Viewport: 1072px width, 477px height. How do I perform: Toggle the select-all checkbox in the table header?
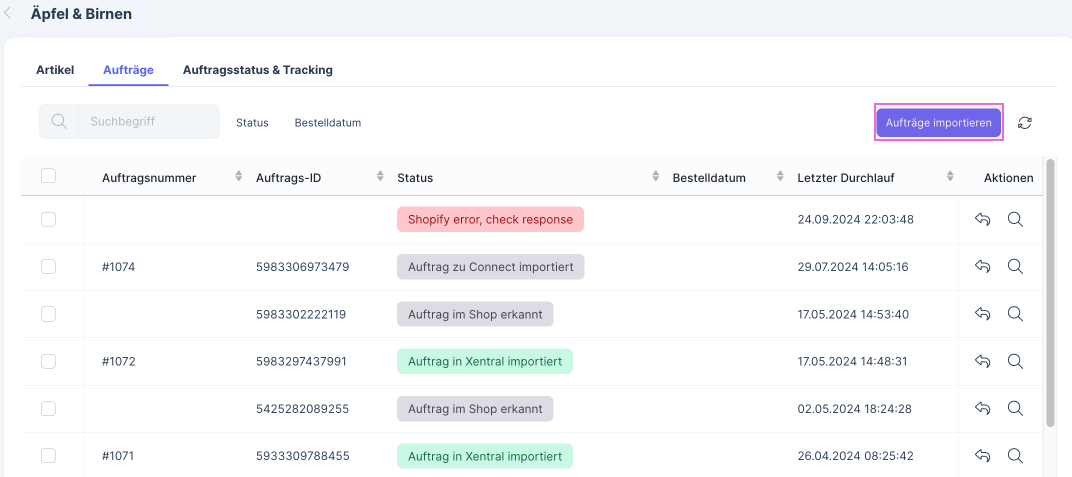48,176
